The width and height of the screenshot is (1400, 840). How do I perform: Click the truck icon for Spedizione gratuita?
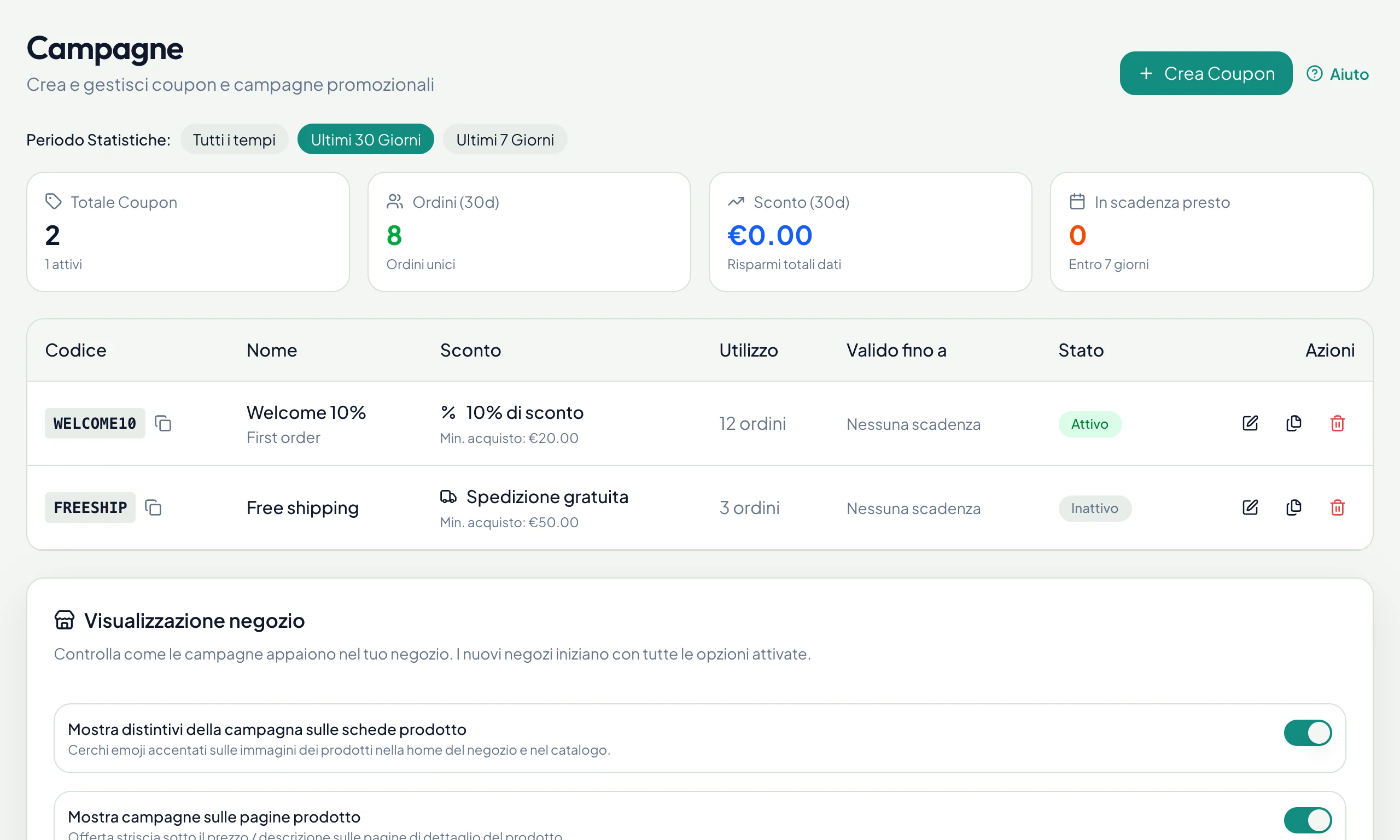tap(448, 497)
